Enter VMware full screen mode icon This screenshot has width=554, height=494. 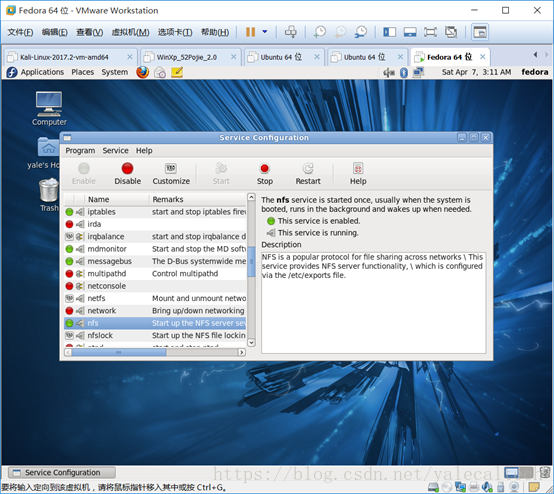pos(430,32)
